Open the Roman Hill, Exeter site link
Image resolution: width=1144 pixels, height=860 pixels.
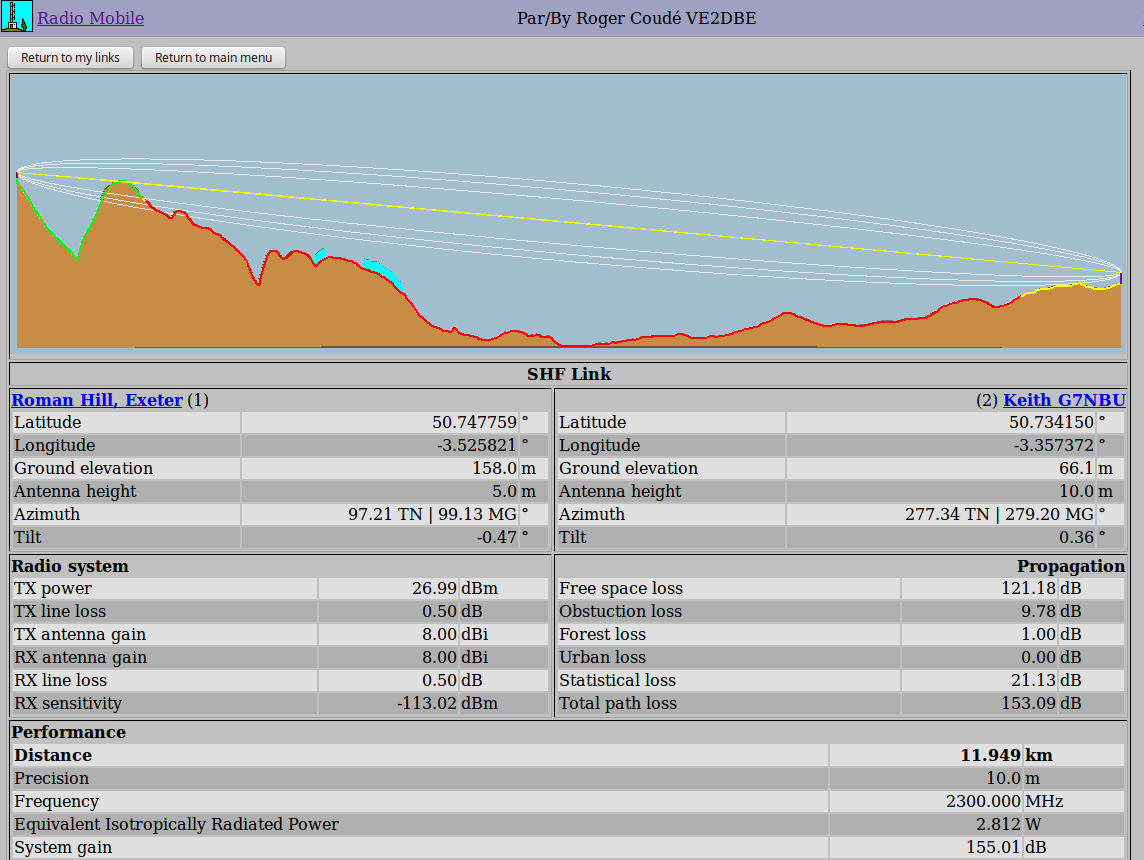tap(97, 400)
